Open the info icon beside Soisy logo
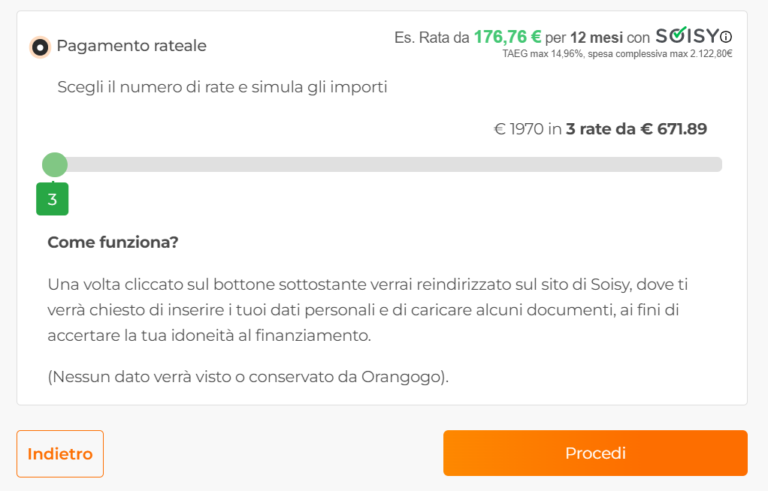This screenshot has height=491, width=768. (x=726, y=37)
